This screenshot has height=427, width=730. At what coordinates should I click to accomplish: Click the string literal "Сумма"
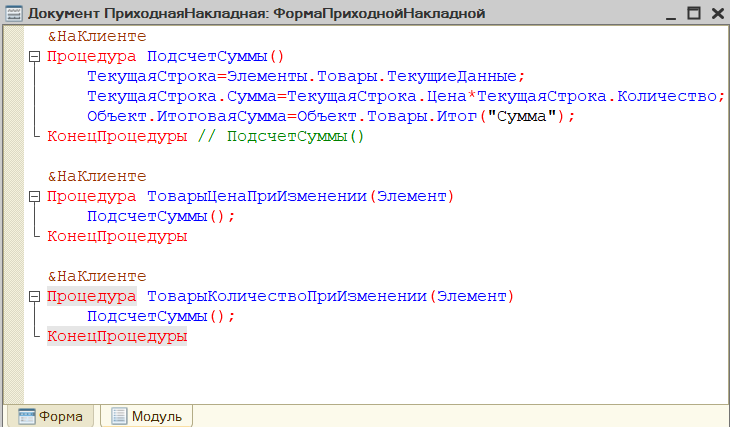[522, 116]
